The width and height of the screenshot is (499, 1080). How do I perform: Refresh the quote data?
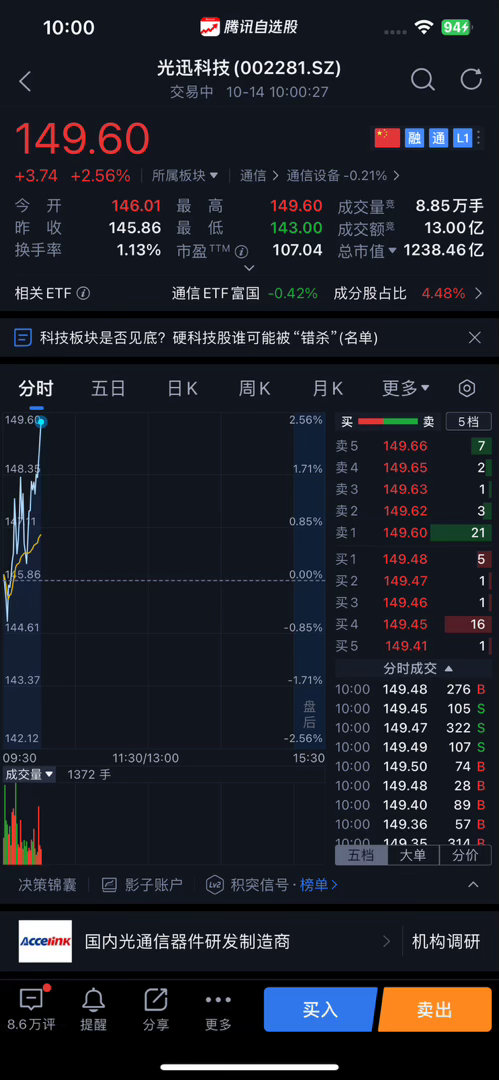471,79
